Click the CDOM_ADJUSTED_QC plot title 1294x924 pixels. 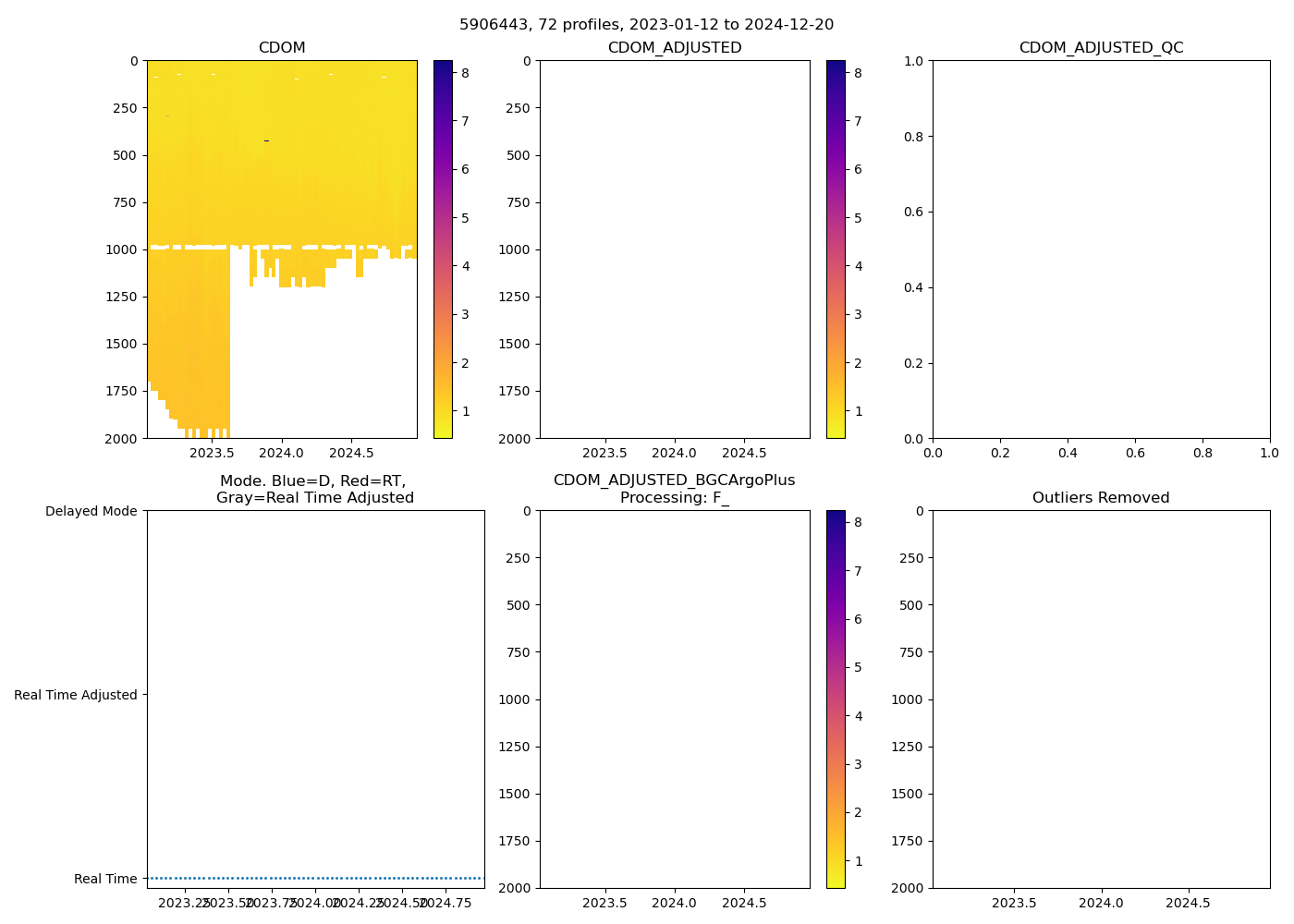pos(1101,48)
